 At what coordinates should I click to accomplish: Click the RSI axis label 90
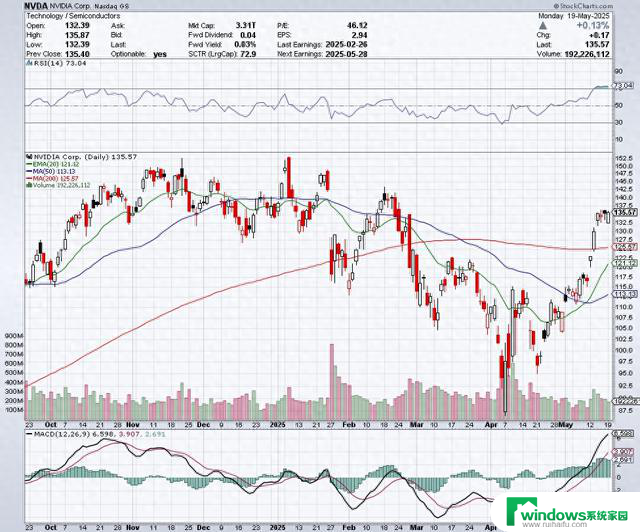[619, 71]
